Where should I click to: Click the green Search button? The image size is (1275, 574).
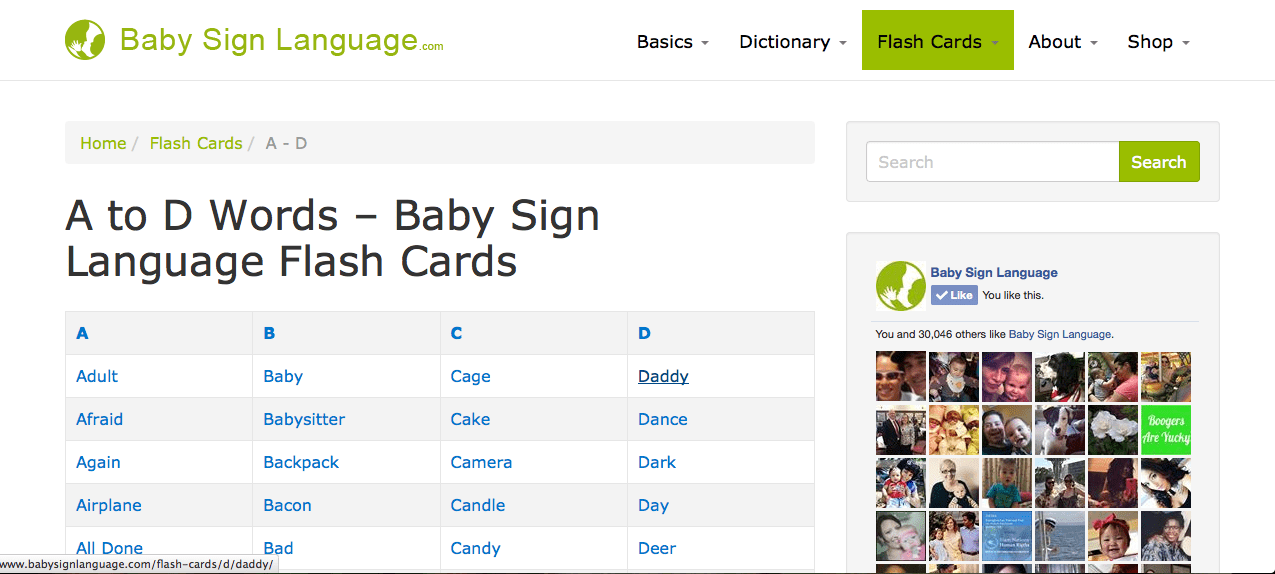tap(1159, 162)
